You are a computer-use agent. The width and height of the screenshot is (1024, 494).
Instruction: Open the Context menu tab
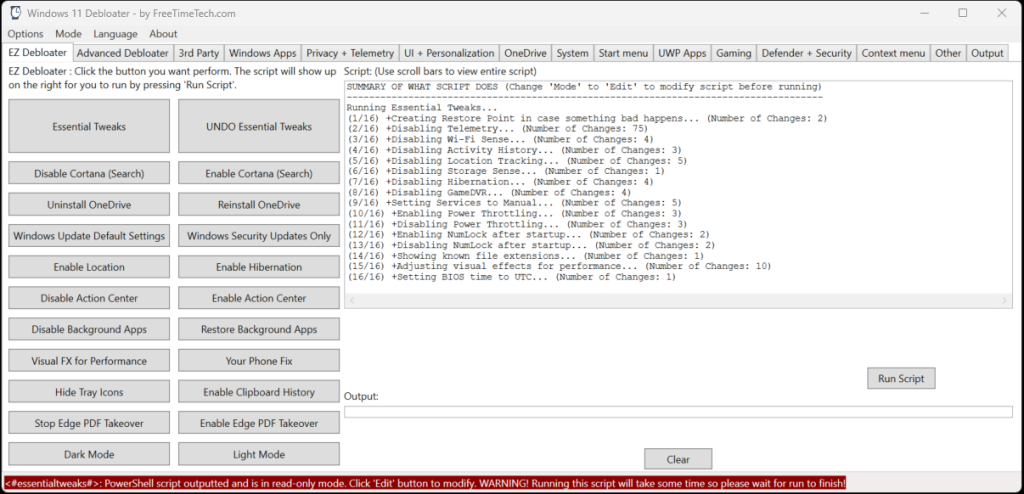(893, 54)
